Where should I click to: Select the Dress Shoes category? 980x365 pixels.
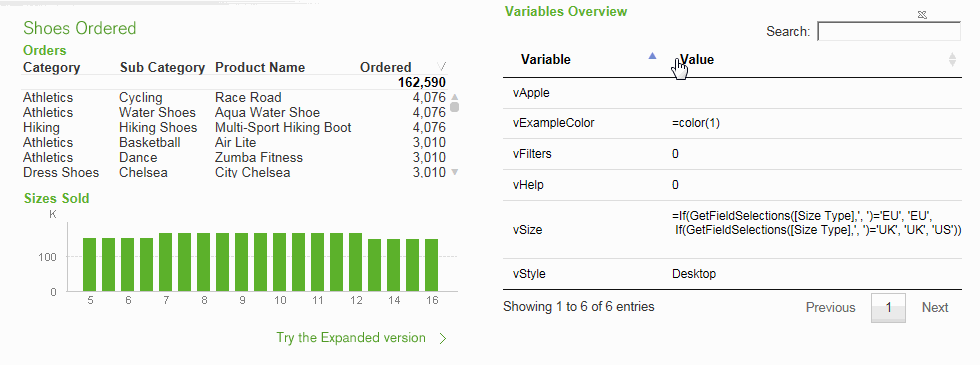(61, 172)
